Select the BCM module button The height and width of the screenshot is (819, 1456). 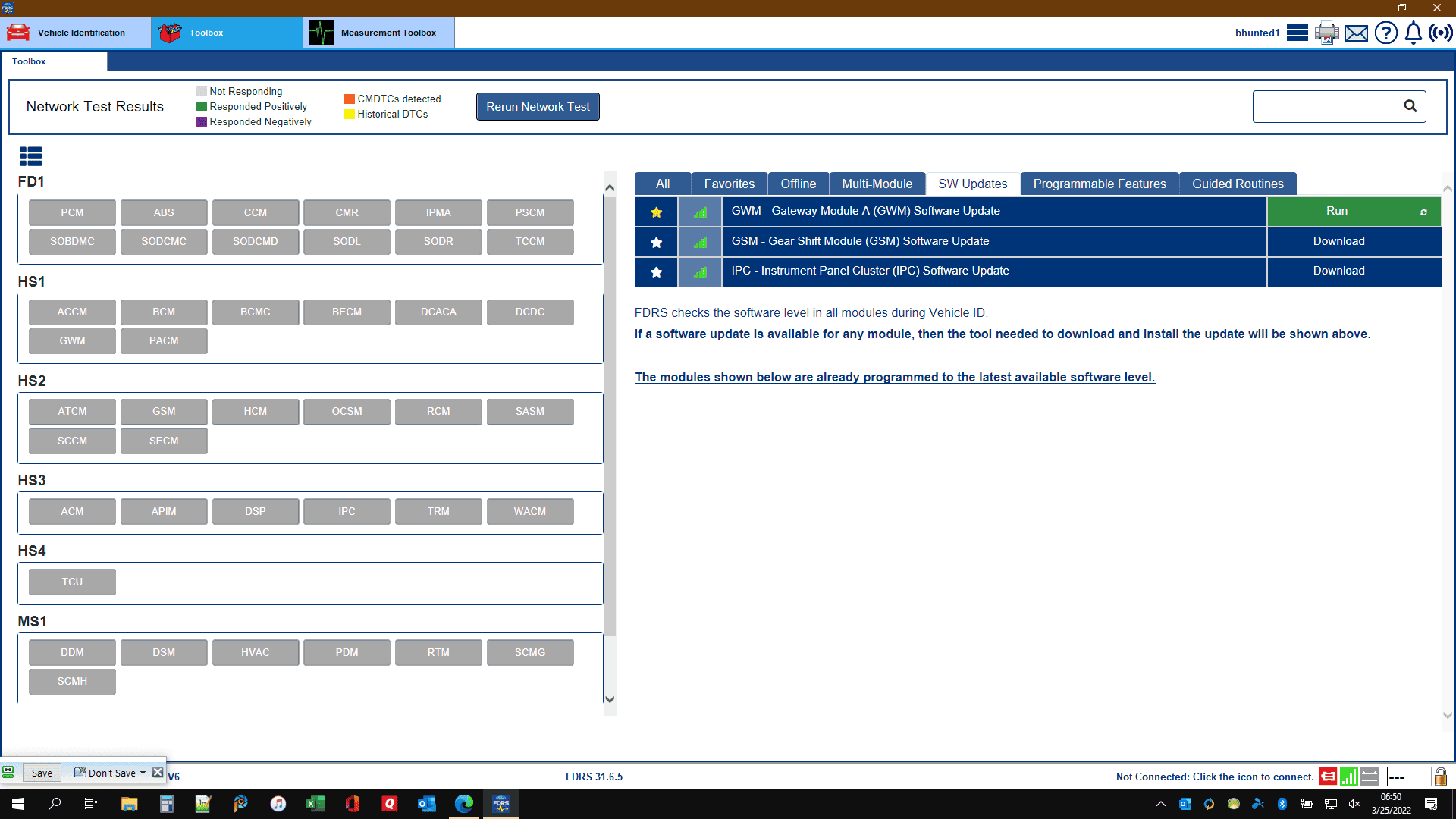(164, 312)
